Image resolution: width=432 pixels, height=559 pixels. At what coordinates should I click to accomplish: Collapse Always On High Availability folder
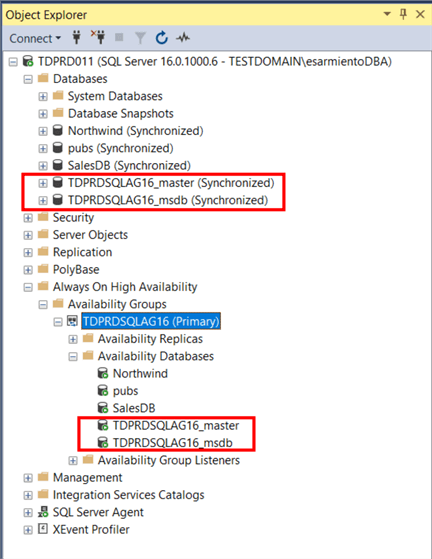pos(28,287)
